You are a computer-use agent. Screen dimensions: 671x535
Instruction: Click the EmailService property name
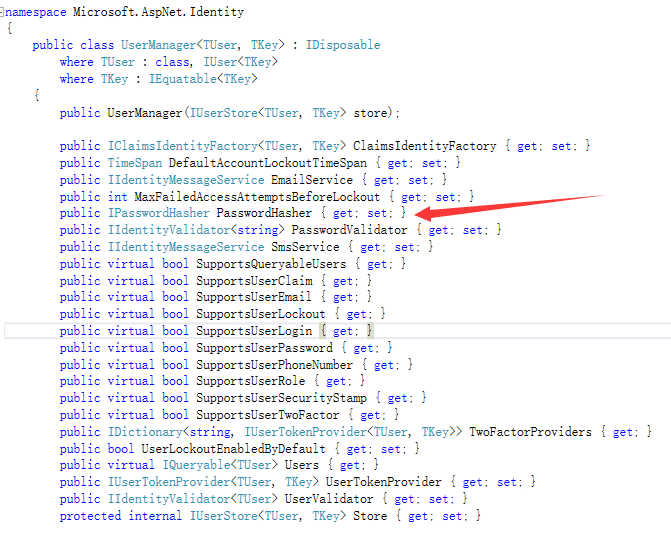312,180
